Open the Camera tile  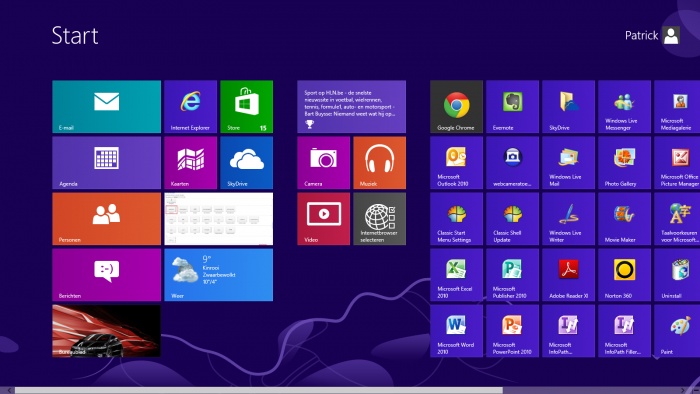[x=324, y=163]
